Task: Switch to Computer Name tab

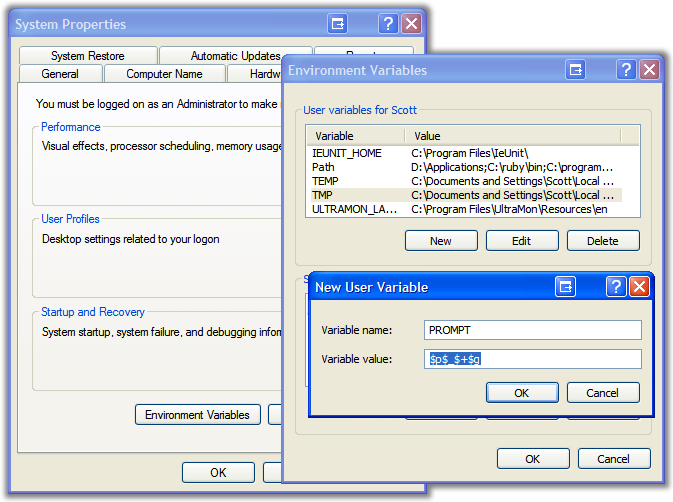Action: click(164, 74)
